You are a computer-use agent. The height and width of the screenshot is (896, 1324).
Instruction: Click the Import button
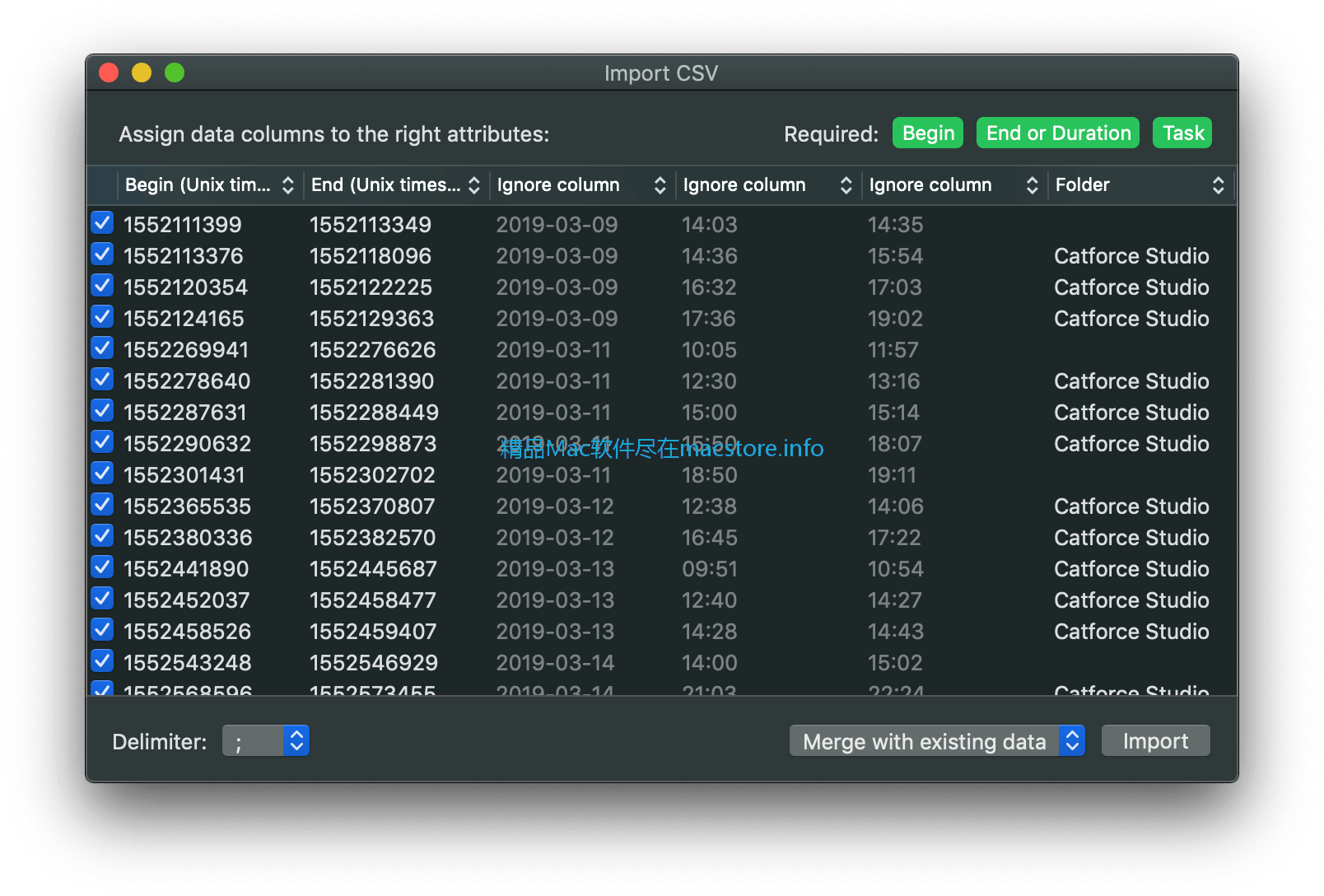[x=1155, y=741]
